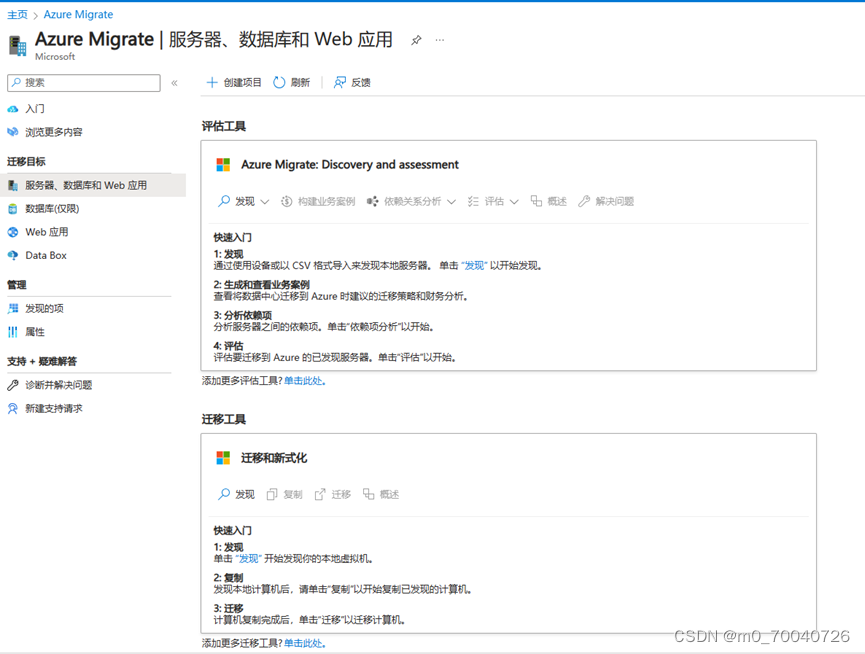Click the Microsoft logo in Discovery and assessment card
Image resolution: width=865 pixels, height=654 pixels.
pyautogui.click(x=223, y=165)
